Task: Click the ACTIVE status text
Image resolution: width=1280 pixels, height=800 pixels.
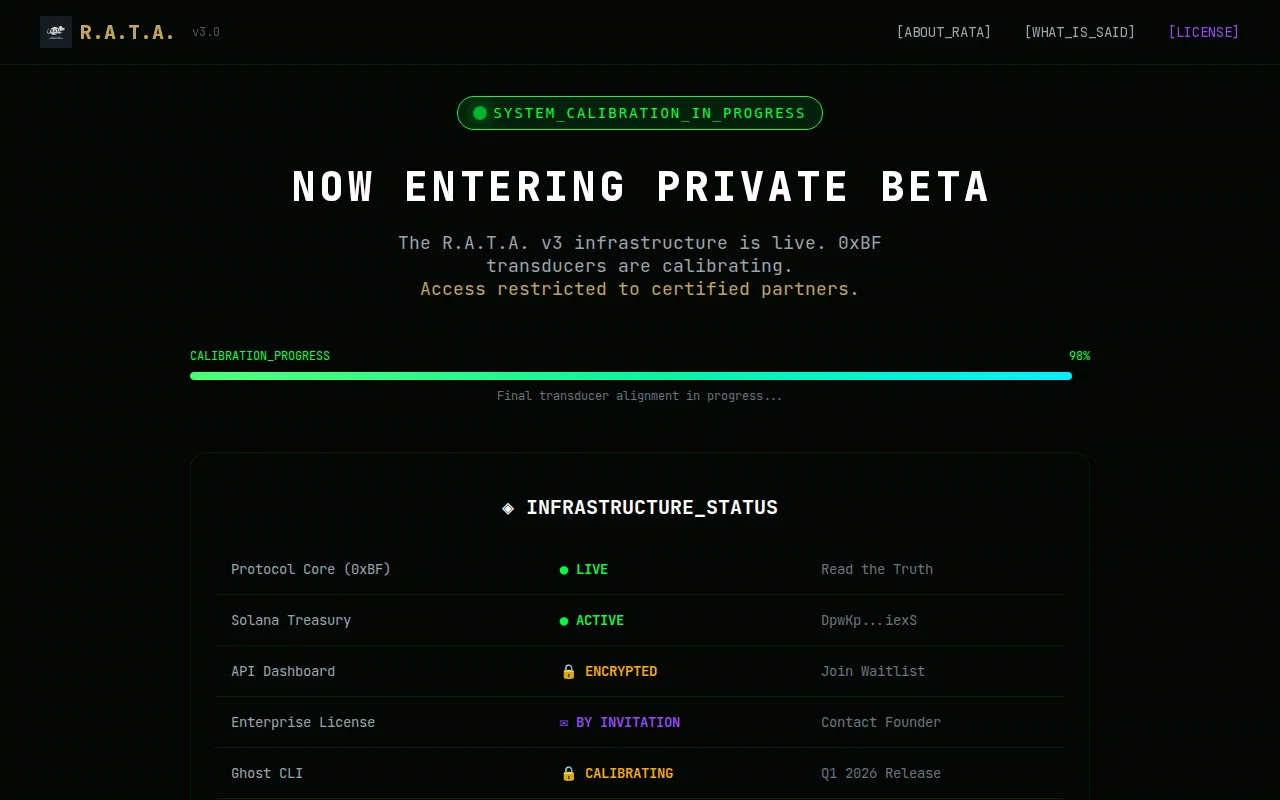Action: 600,620
